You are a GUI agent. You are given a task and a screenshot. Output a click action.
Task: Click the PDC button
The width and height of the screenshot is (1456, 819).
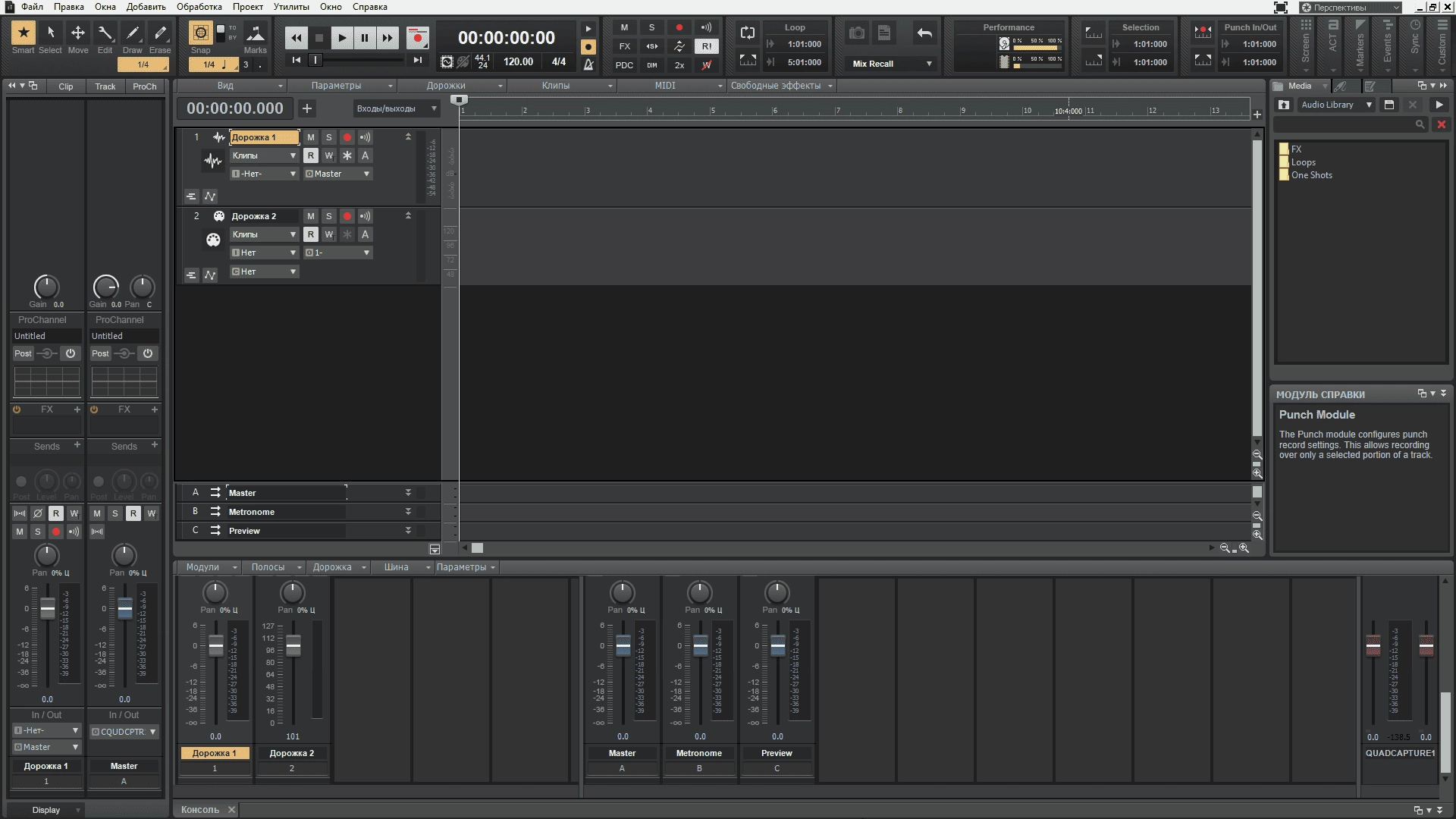coord(624,65)
